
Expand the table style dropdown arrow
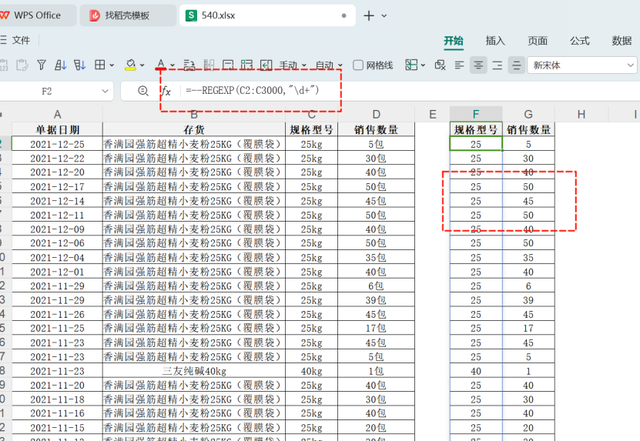[423, 65]
